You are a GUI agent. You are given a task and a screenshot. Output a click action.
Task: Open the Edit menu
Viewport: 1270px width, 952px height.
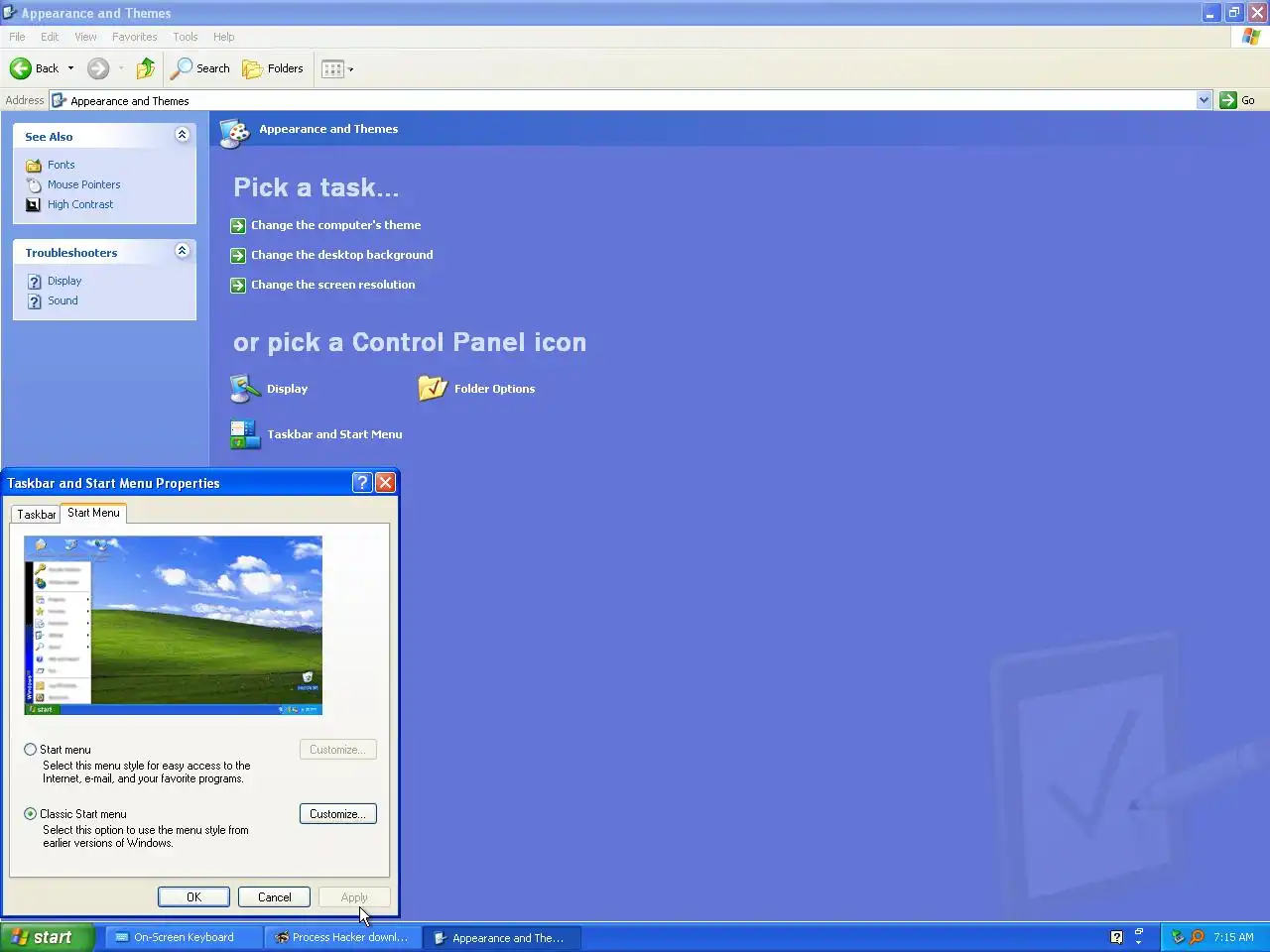click(x=50, y=37)
